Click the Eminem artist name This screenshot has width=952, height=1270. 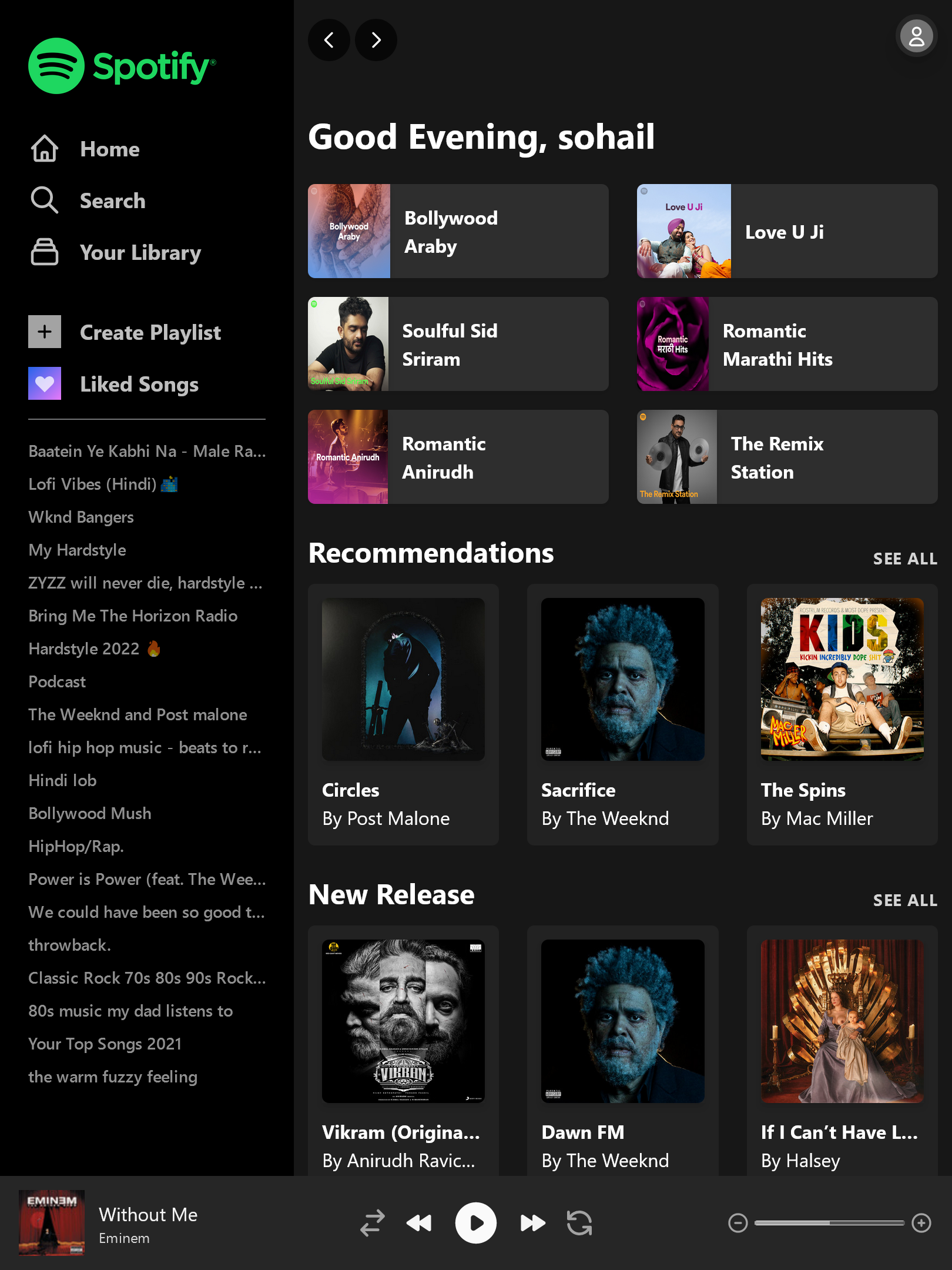coord(124,1238)
